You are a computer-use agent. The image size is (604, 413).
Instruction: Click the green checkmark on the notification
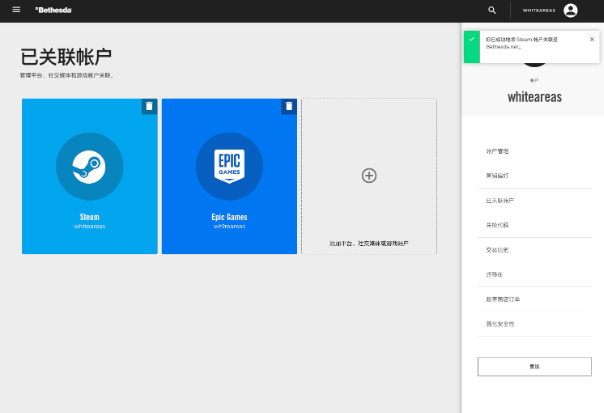pos(471,39)
